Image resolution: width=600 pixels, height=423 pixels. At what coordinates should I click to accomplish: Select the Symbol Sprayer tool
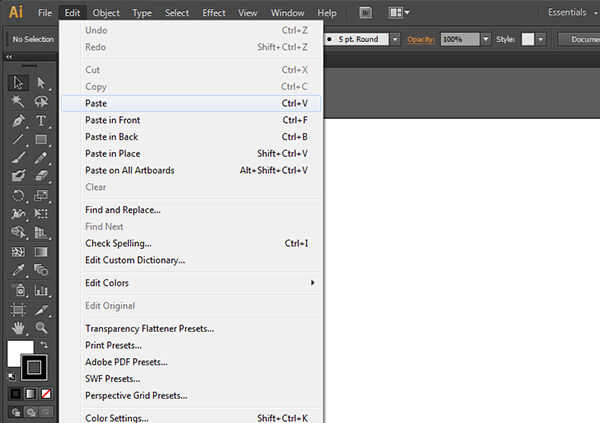coord(18,290)
